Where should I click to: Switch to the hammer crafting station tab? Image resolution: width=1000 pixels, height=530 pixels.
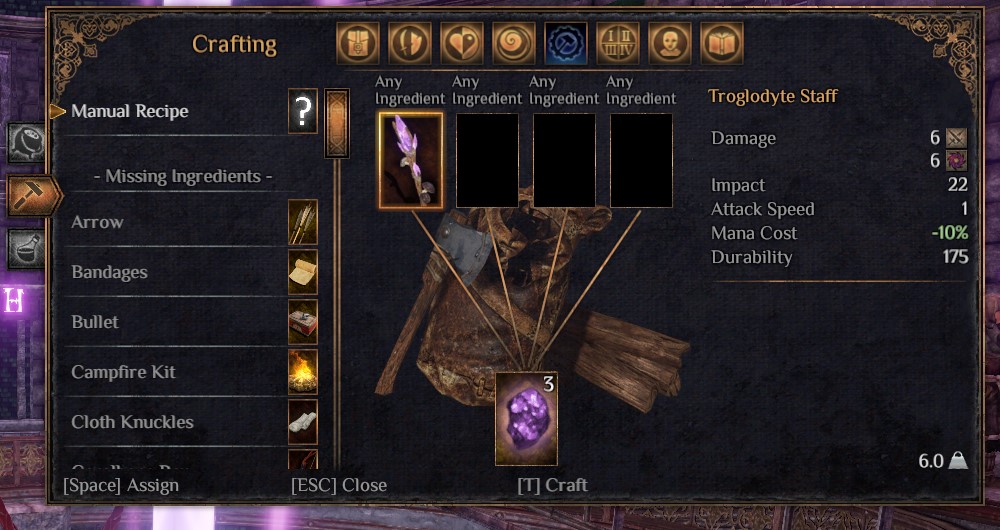point(33,195)
